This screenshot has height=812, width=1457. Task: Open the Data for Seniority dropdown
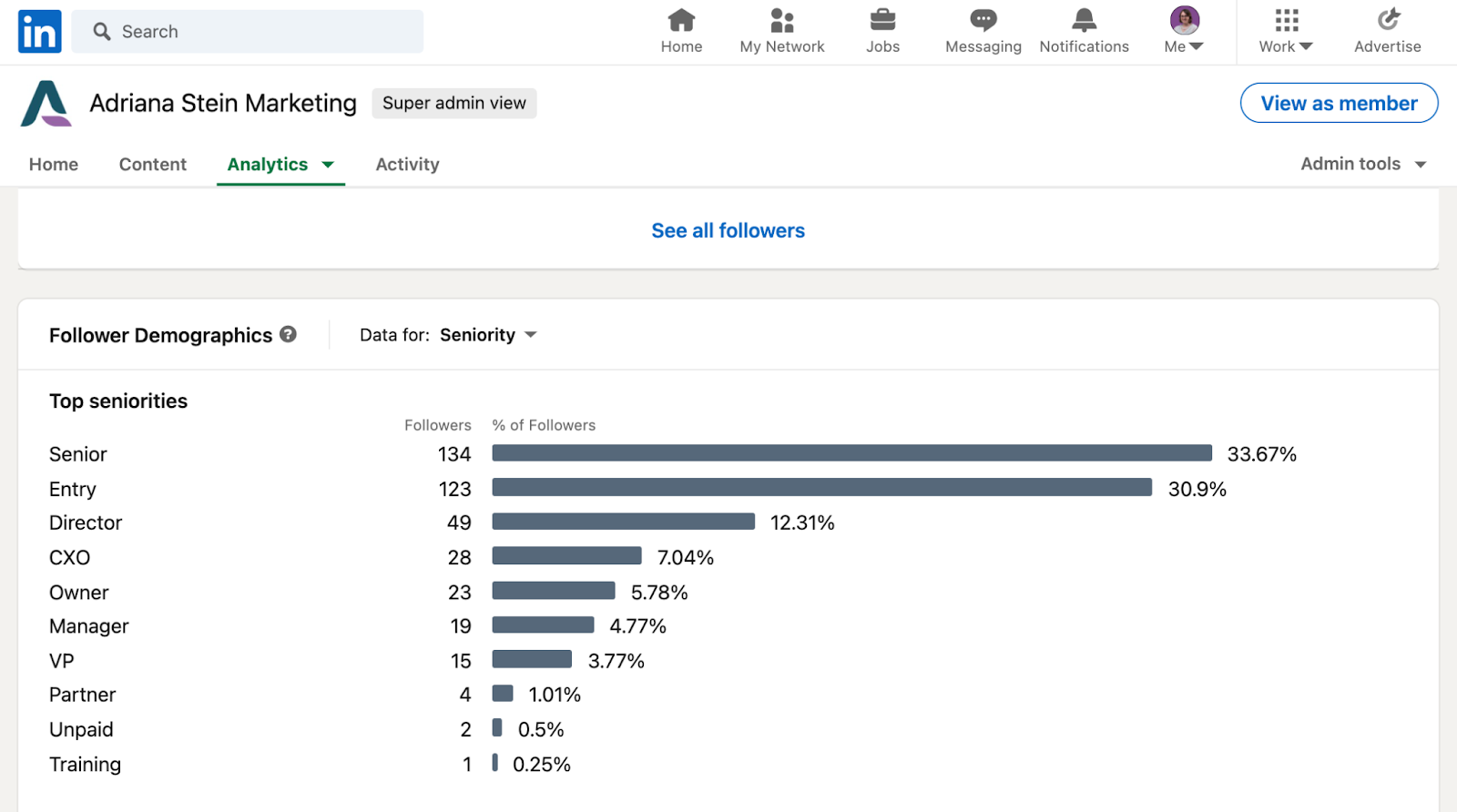point(489,335)
